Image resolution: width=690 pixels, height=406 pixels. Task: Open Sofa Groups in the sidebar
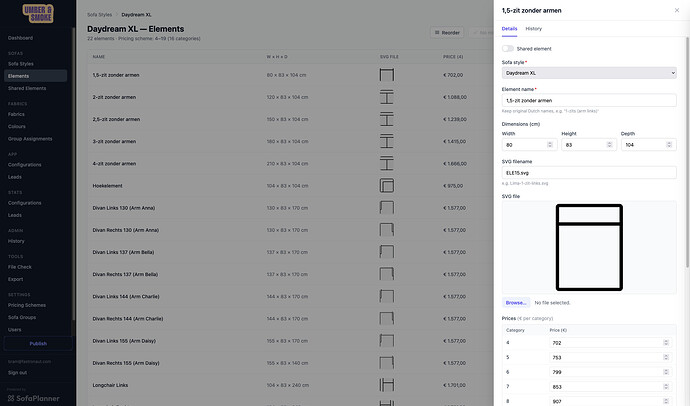pos(22,318)
